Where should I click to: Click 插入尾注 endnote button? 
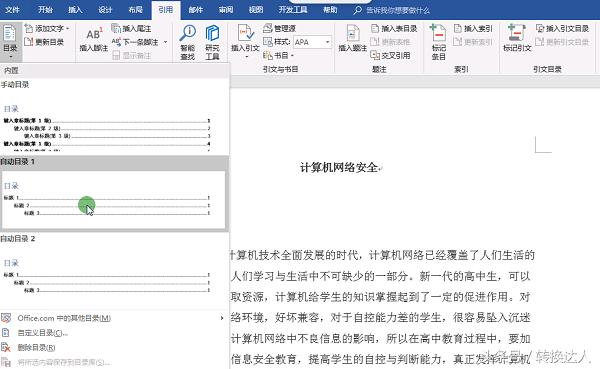pyautogui.click(x=131, y=28)
